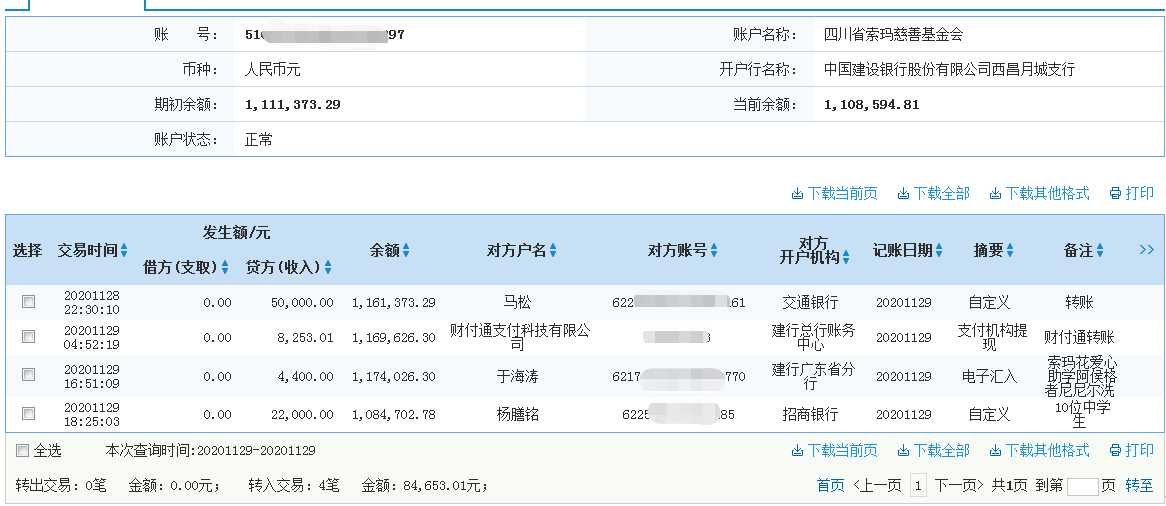Click the page number input field

pos(1082,487)
